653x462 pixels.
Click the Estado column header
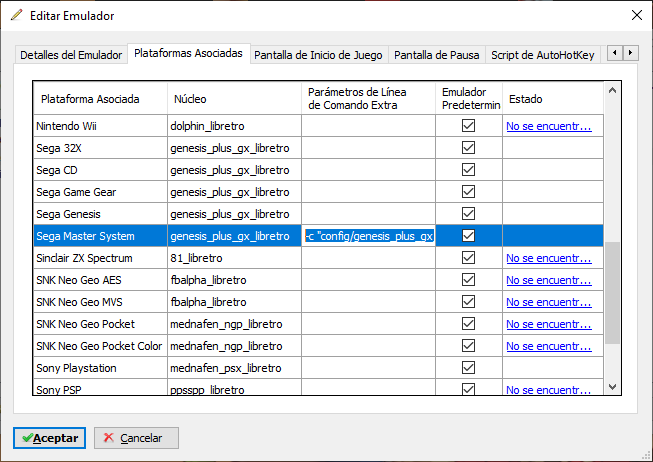(x=553, y=98)
